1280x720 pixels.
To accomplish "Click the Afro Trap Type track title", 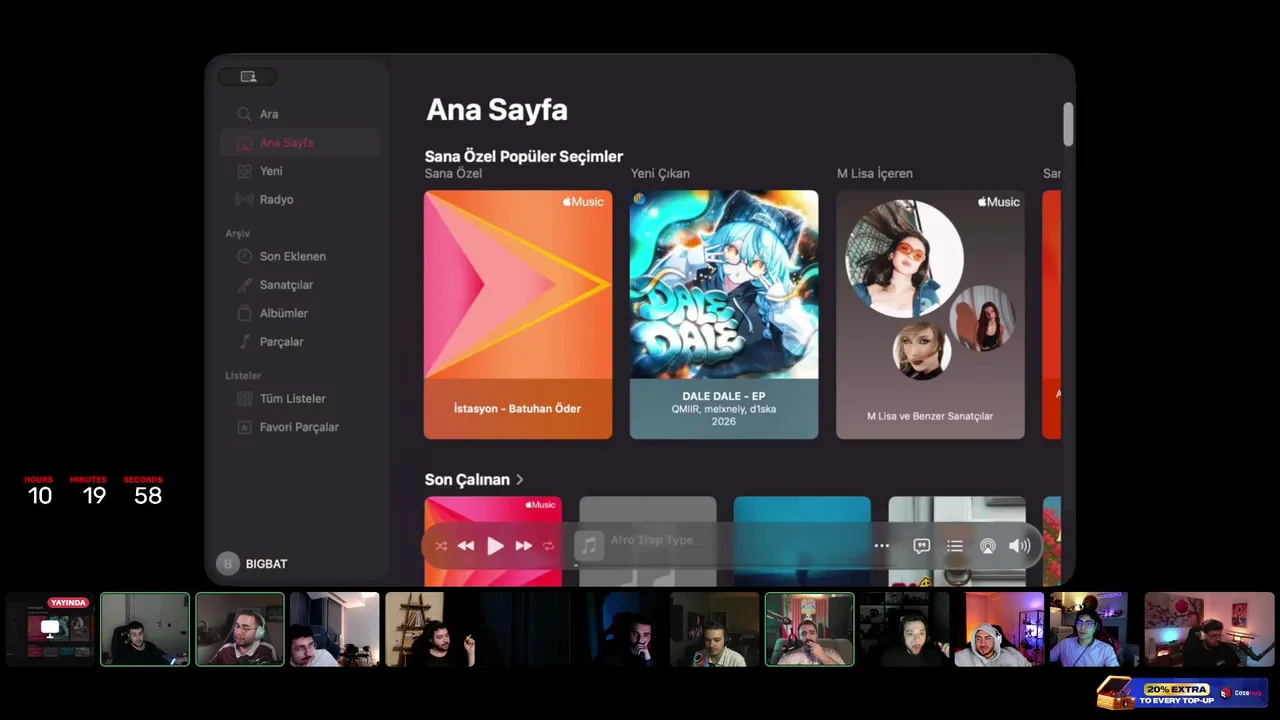I will 652,540.
